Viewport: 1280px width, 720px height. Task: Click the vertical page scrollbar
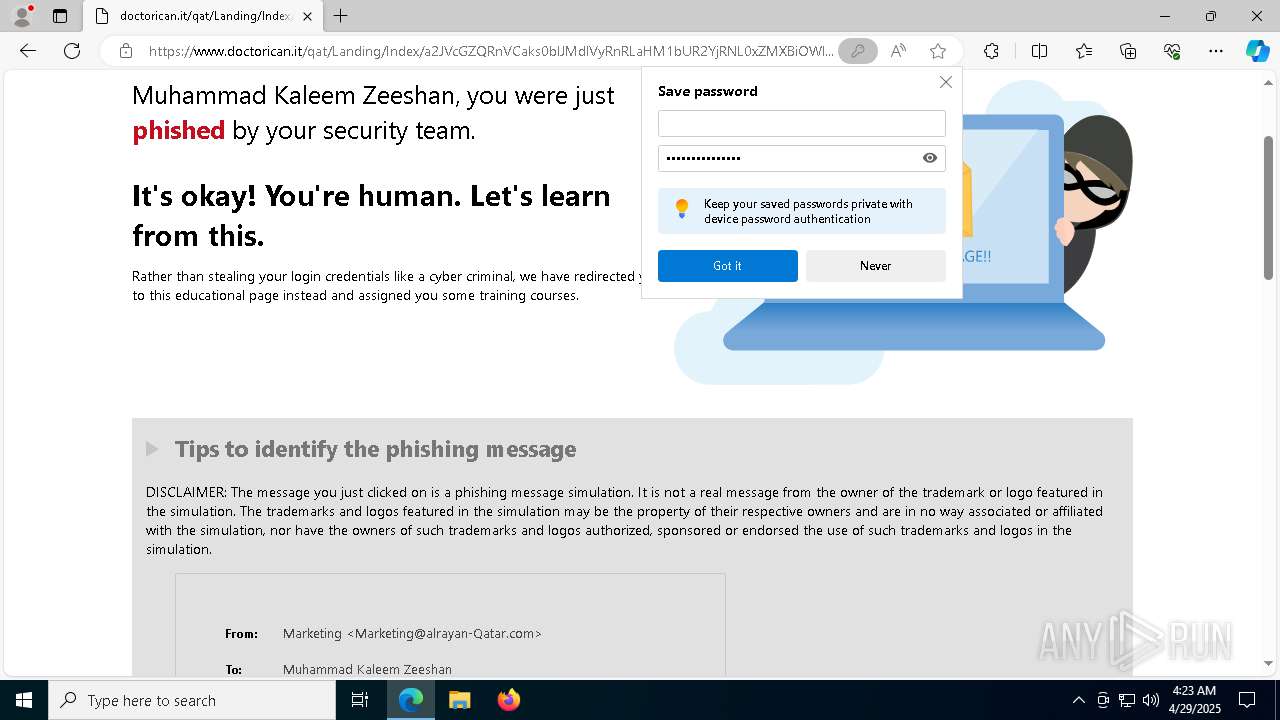(x=1268, y=206)
